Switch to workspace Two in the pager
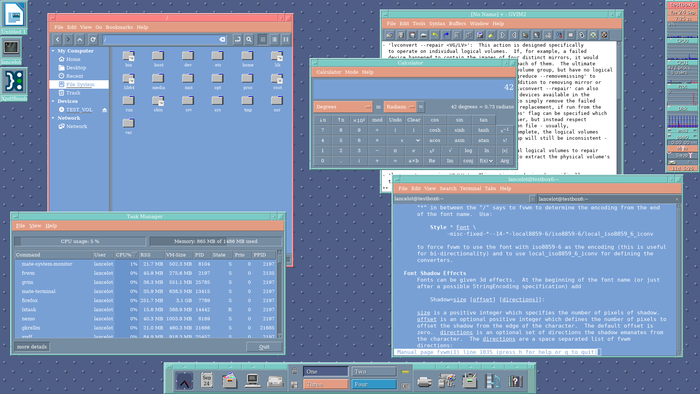The image size is (700, 394). 374,371
